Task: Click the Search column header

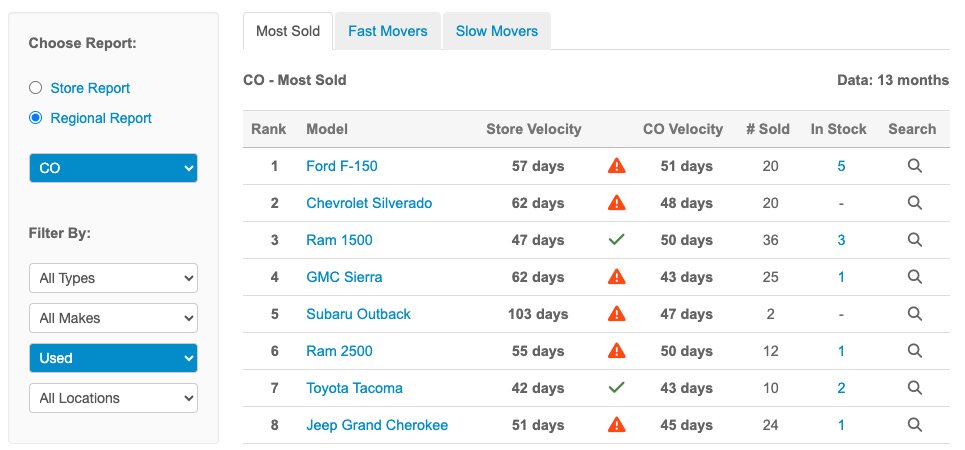Action: click(x=912, y=129)
